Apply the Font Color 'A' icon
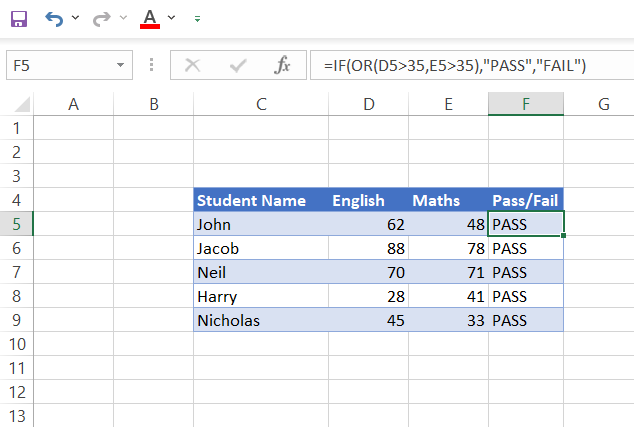 click(150, 18)
